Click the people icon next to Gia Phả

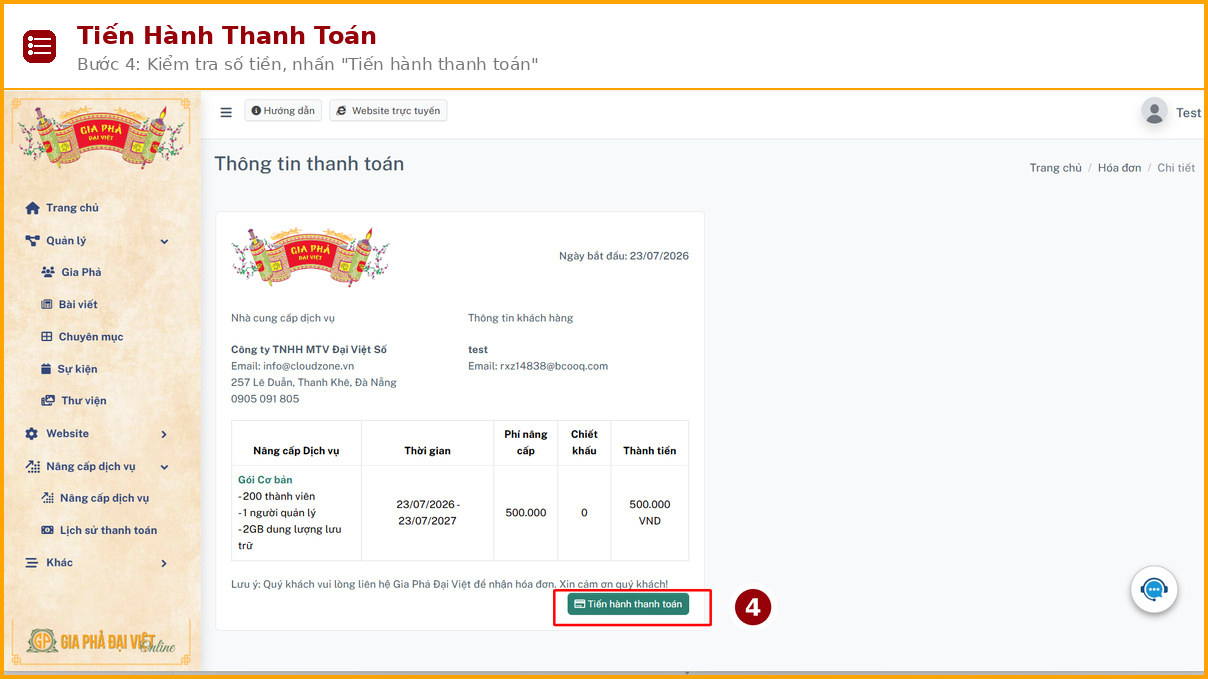[x=47, y=272]
